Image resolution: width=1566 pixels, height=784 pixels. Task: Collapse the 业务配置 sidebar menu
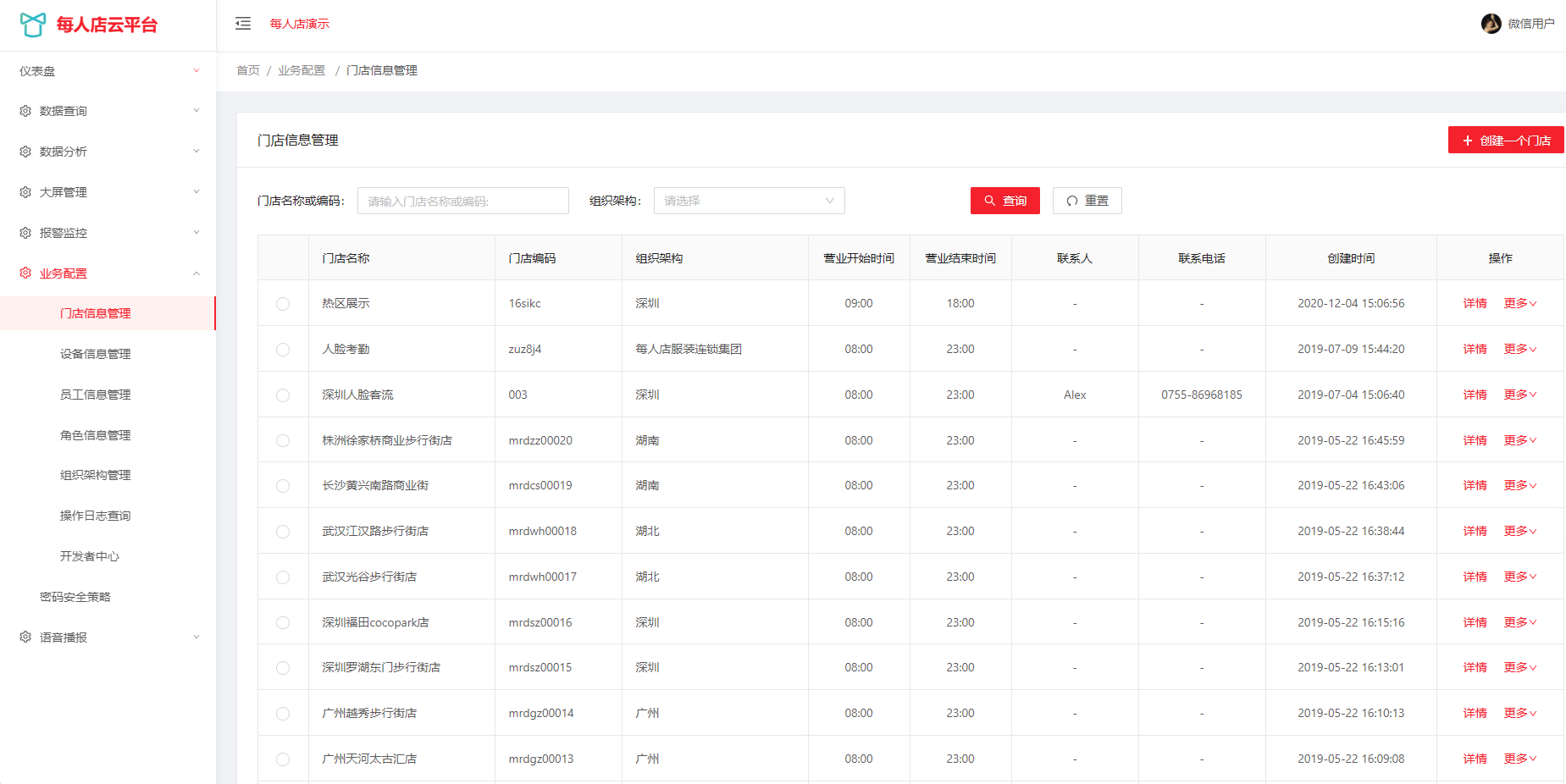point(108,273)
